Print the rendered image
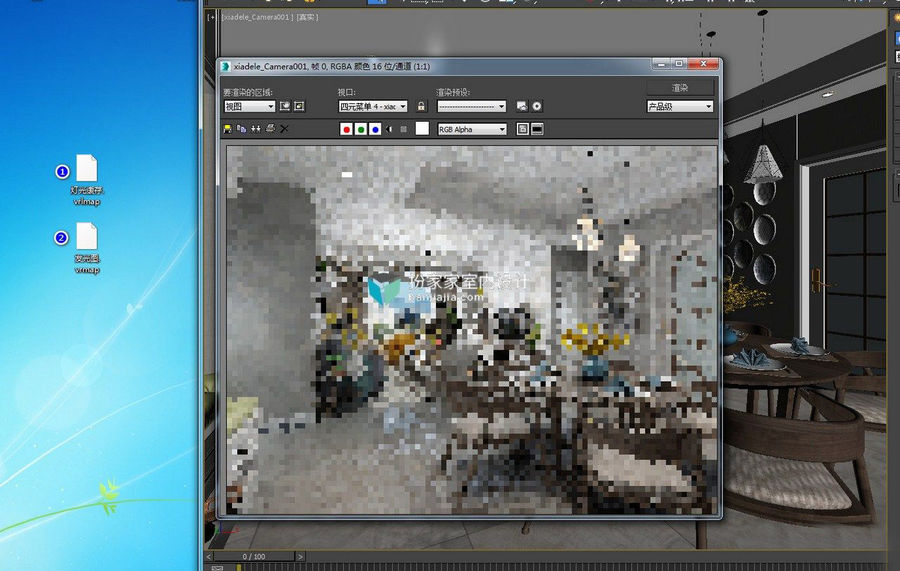The height and width of the screenshot is (571, 900). click(270, 129)
